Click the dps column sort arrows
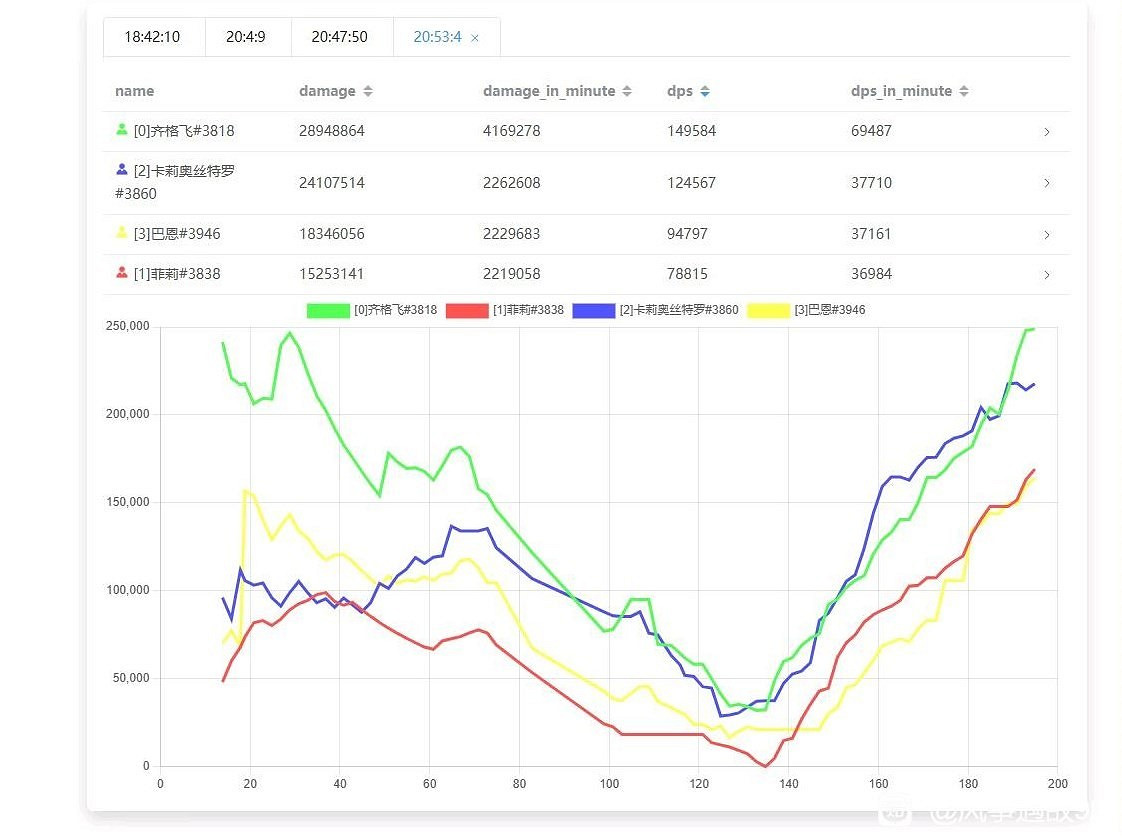This screenshot has width=1122, height=838. tap(705, 91)
